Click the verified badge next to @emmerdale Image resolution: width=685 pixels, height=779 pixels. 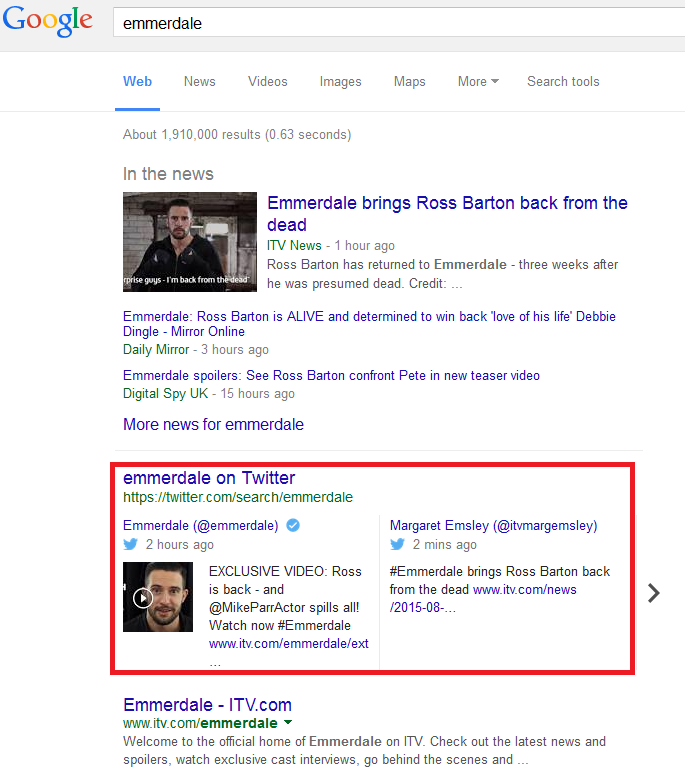293,525
